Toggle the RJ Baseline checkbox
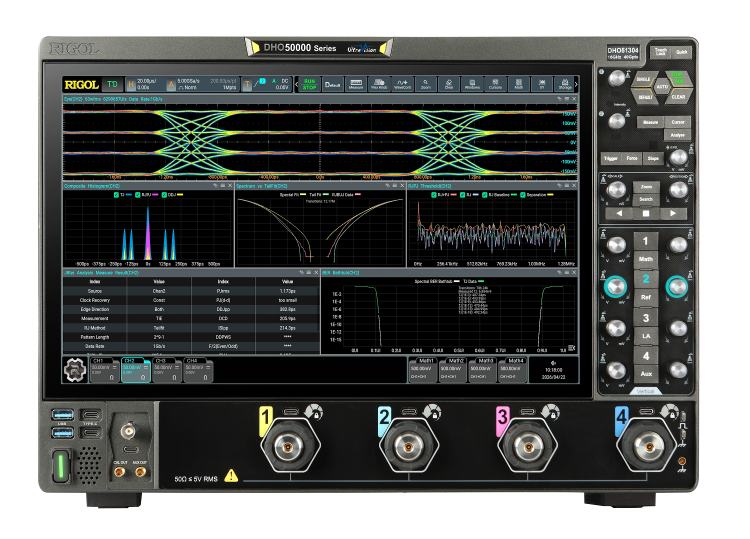The image size is (750, 539). 485,195
